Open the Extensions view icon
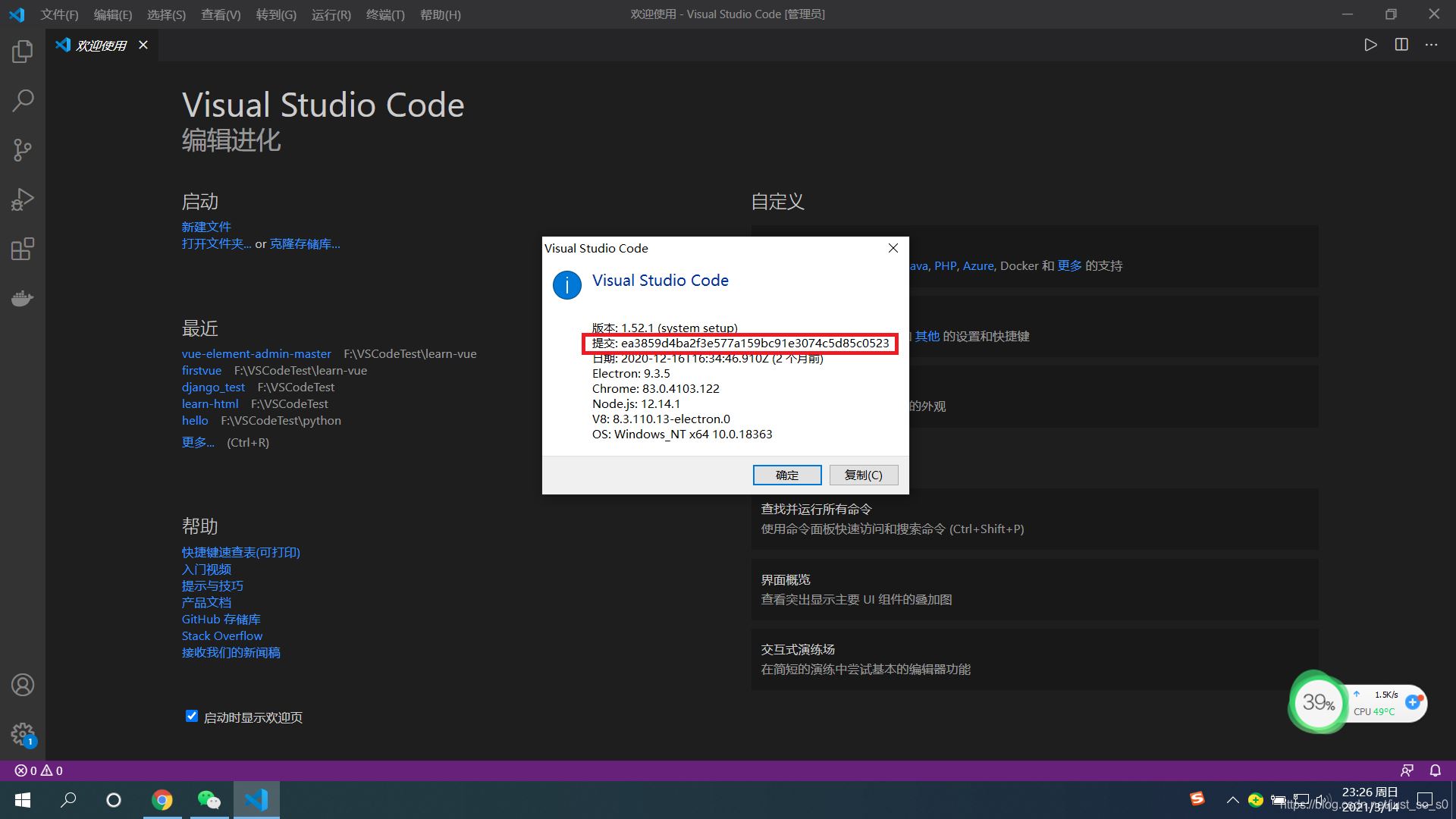 tap(23, 249)
